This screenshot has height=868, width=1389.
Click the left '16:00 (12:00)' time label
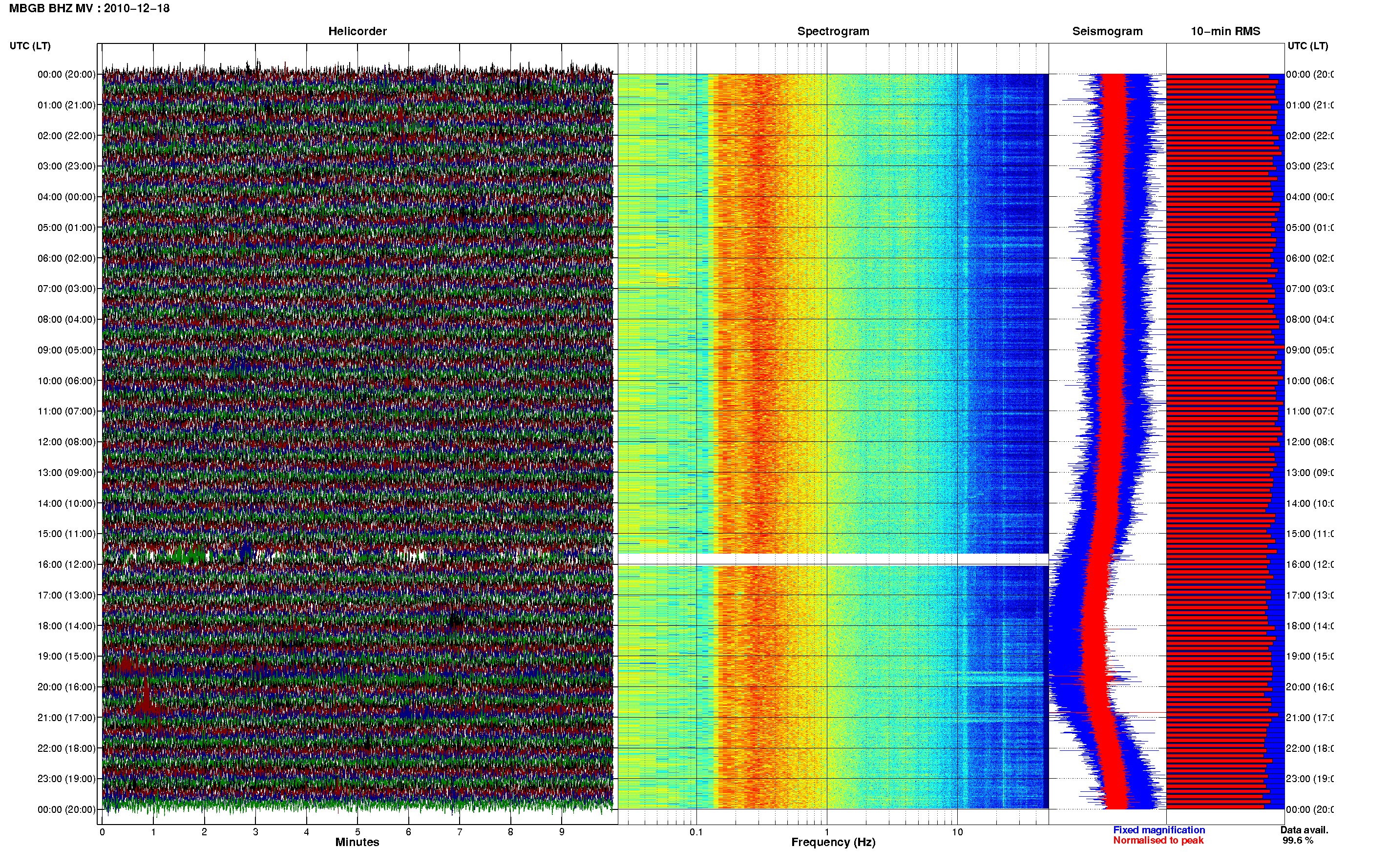tap(66, 564)
